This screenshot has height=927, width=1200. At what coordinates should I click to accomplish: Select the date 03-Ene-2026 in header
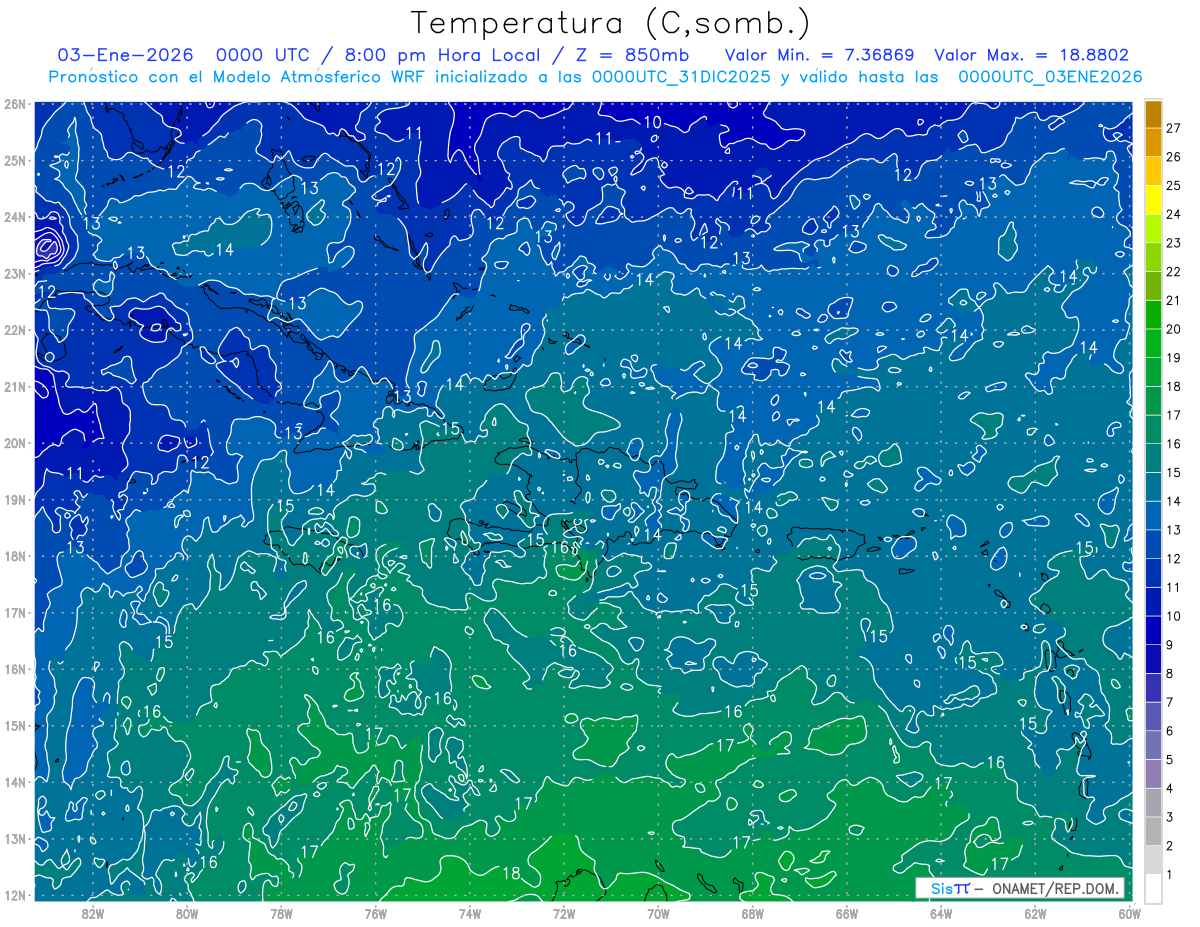125,56
